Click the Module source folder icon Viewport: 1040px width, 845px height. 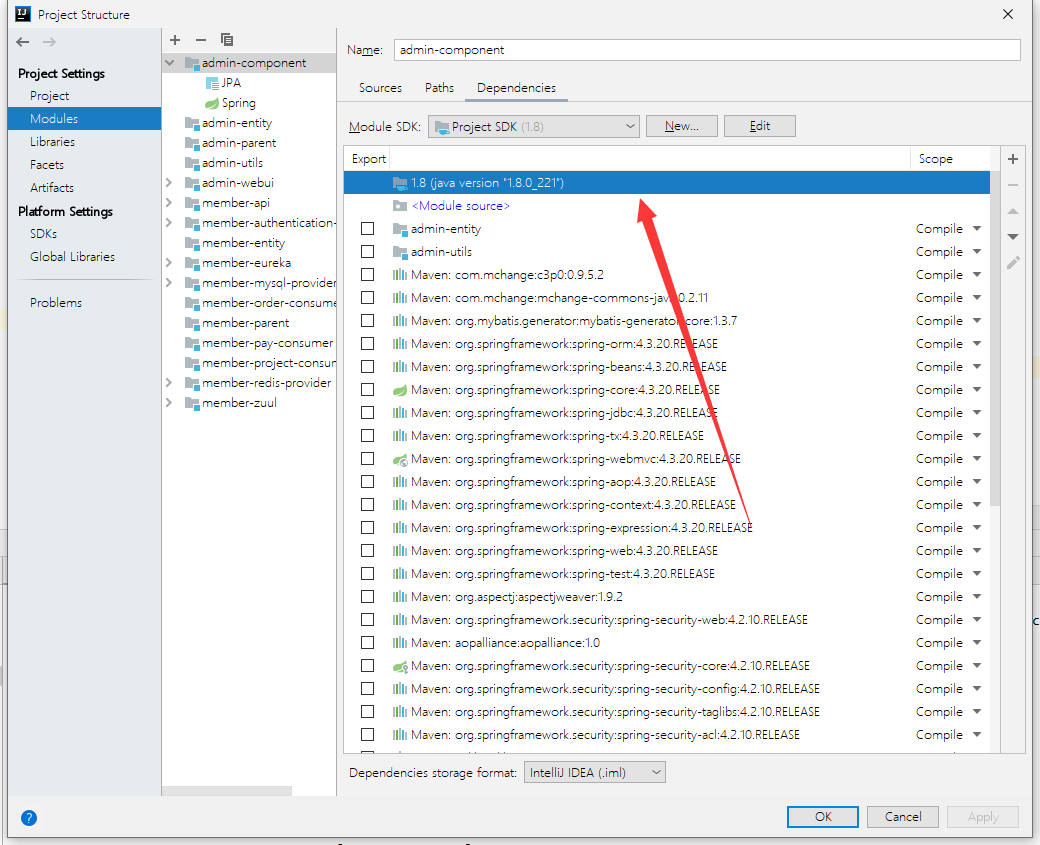click(x=399, y=206)
